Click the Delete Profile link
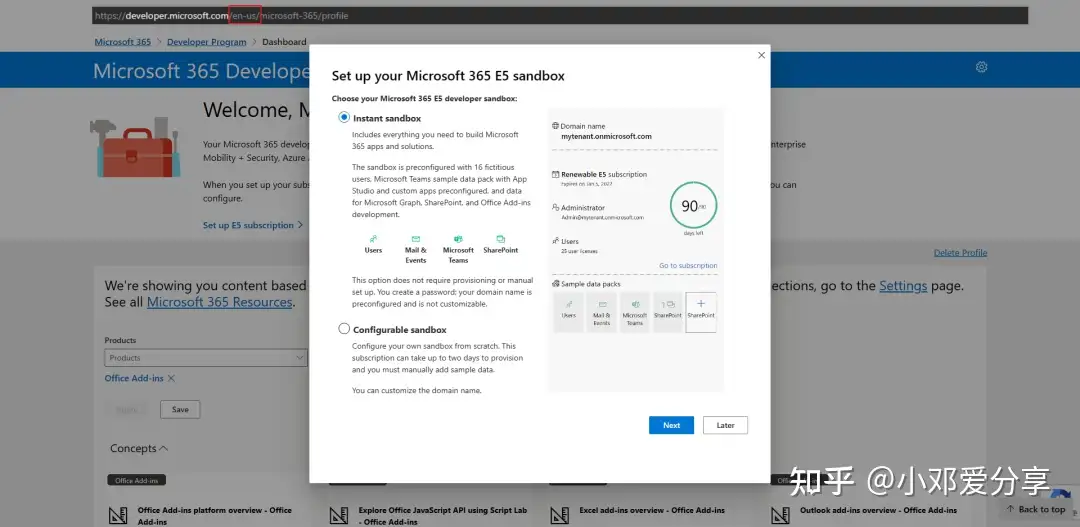This screenshot has height=527, width=1080. point(960,253)
